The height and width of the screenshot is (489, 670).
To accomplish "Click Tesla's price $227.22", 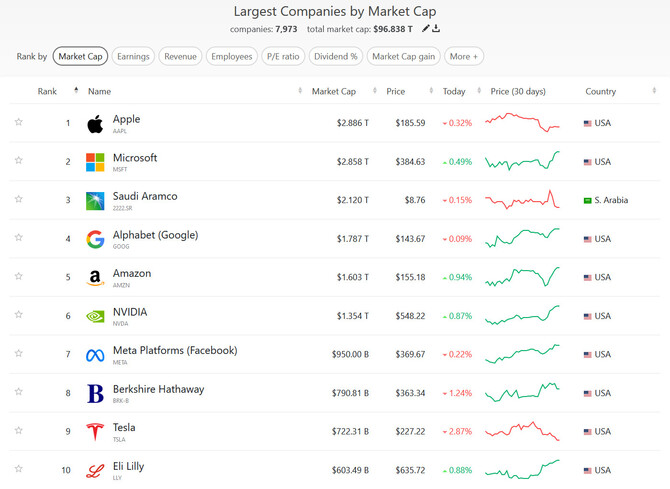I will coord(410,432).
